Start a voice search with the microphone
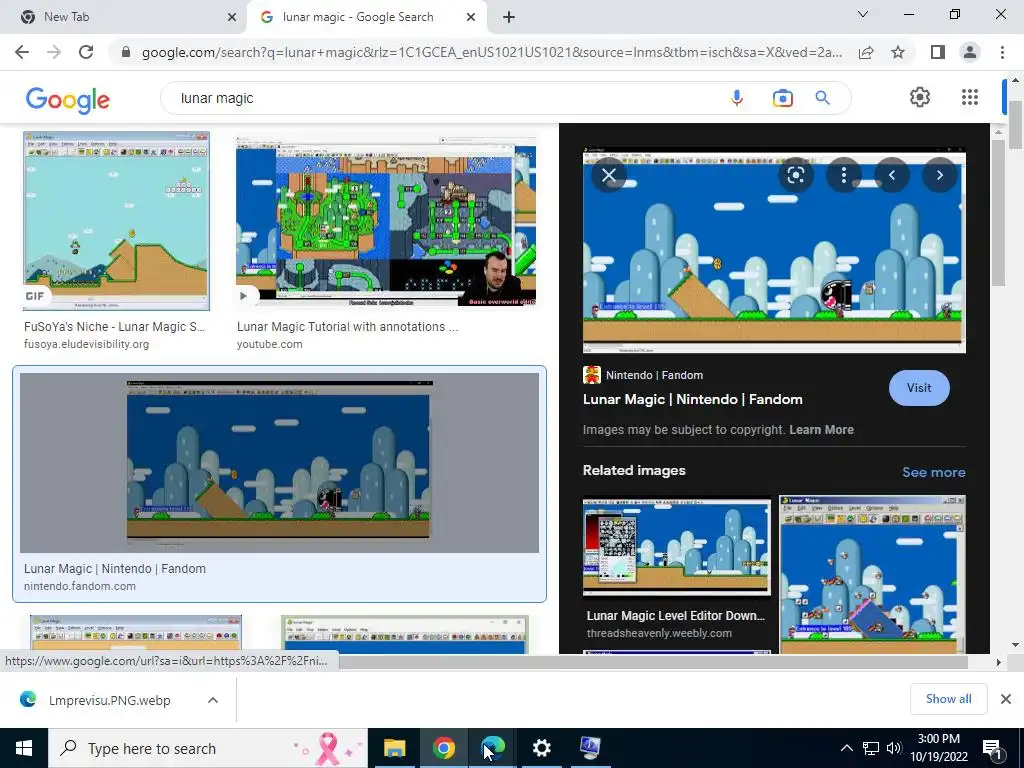This screenshot has height=768, width=1024. 737,98
